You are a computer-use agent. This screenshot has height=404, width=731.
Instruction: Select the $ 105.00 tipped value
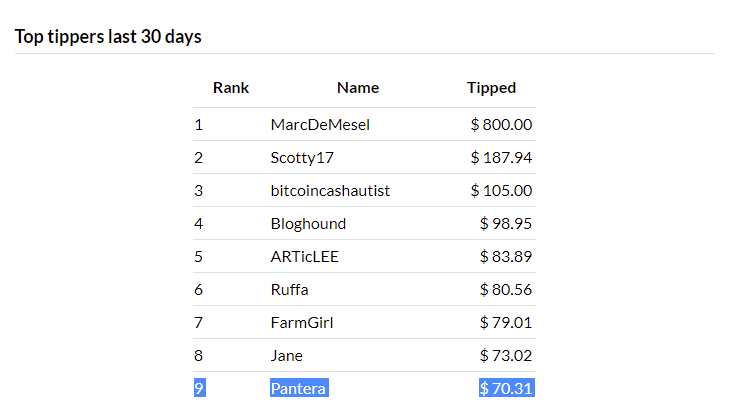(501, 191)
